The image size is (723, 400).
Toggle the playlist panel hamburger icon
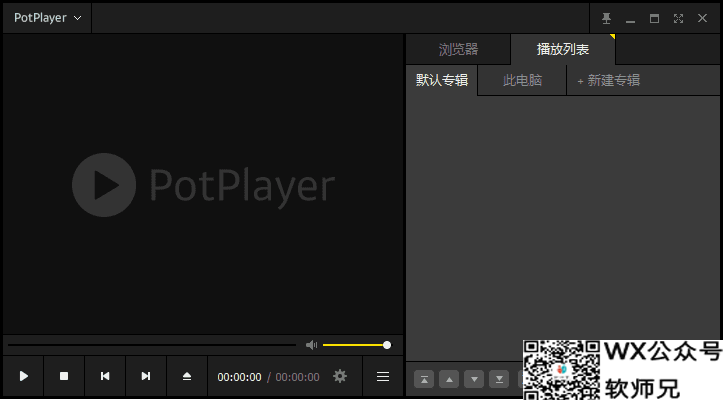[383, 376]
